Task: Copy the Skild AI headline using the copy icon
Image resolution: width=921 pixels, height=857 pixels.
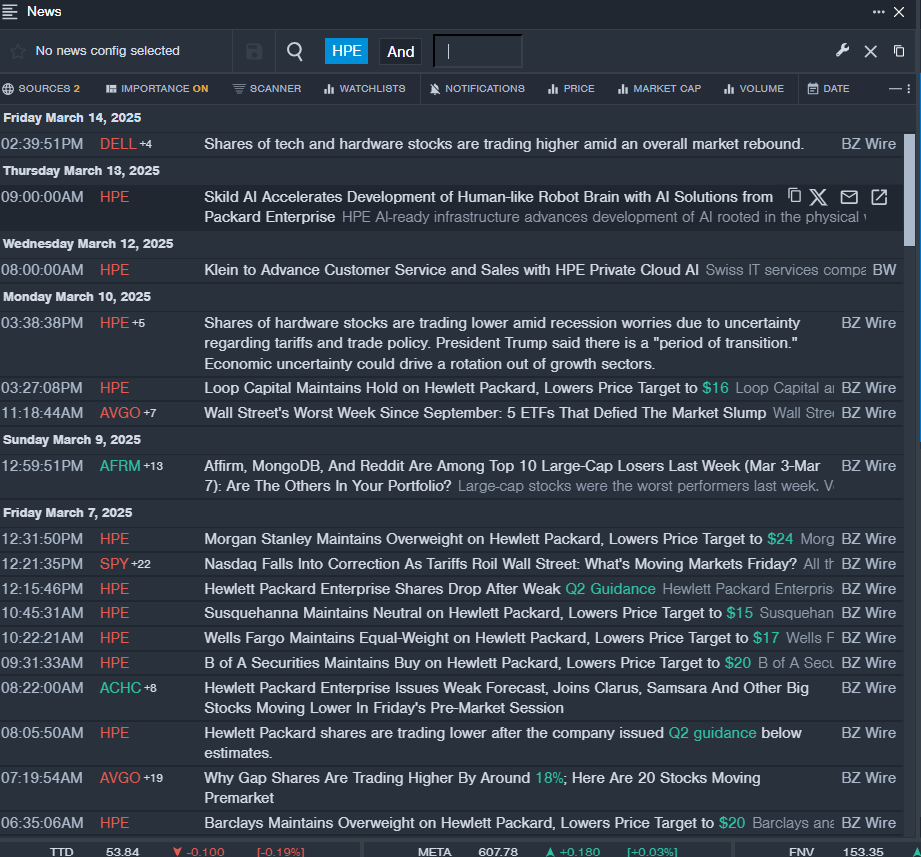Action: click(795, 197)
